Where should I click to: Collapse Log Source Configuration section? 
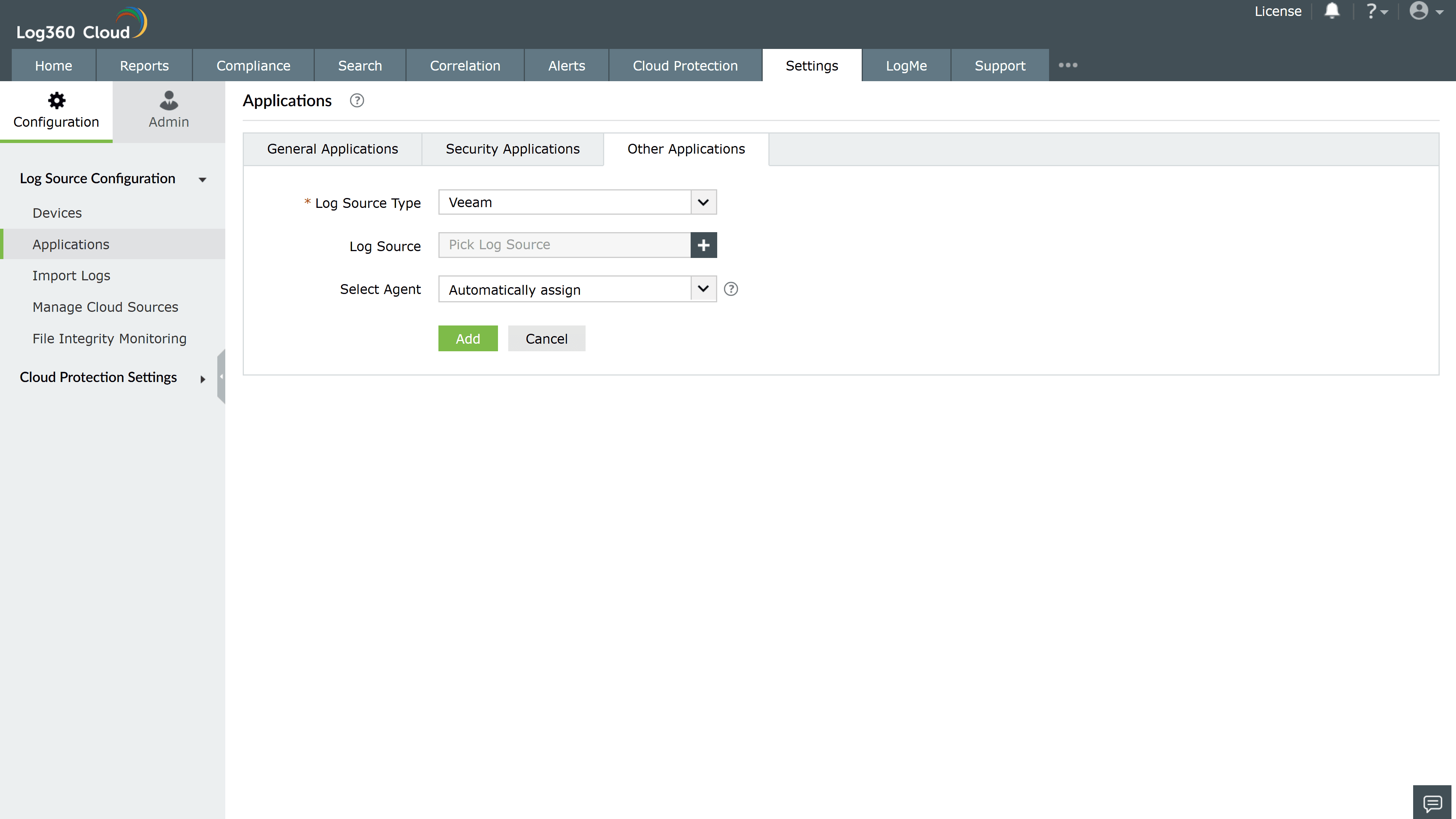(x=203, y=180)
